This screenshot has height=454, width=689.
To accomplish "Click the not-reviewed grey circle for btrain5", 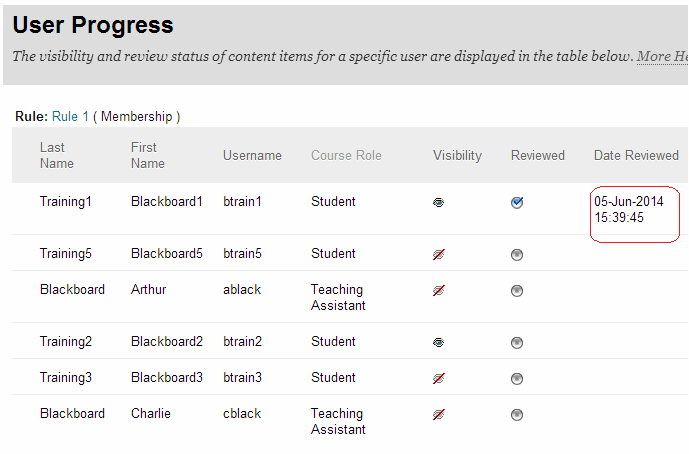I will (517, 254).
